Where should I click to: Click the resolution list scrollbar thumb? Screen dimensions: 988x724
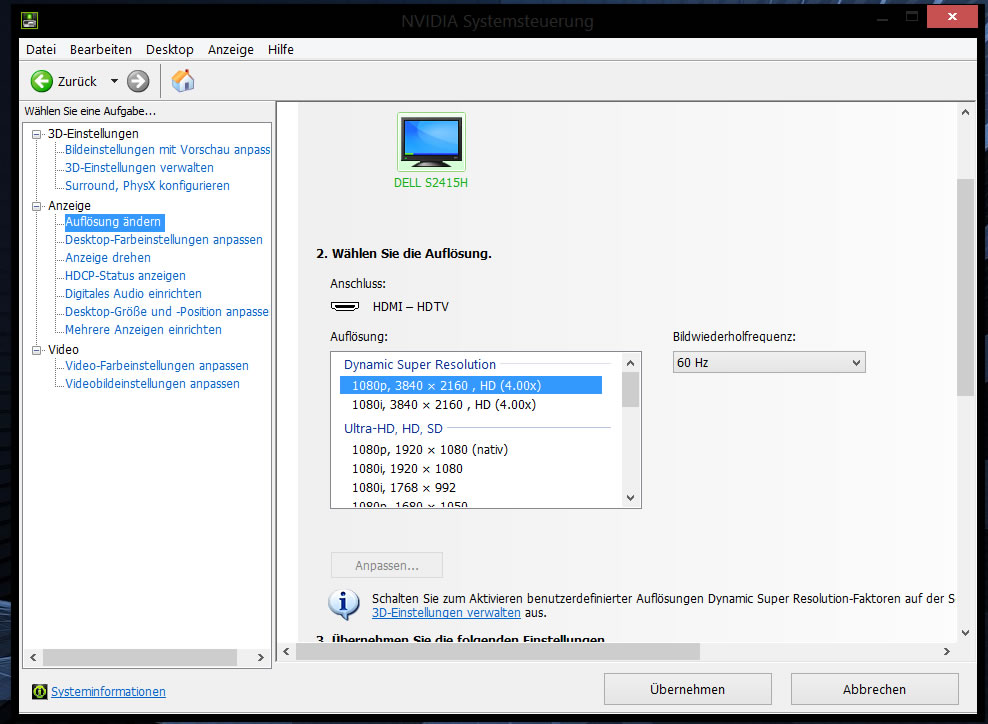[x=630, y=389]
